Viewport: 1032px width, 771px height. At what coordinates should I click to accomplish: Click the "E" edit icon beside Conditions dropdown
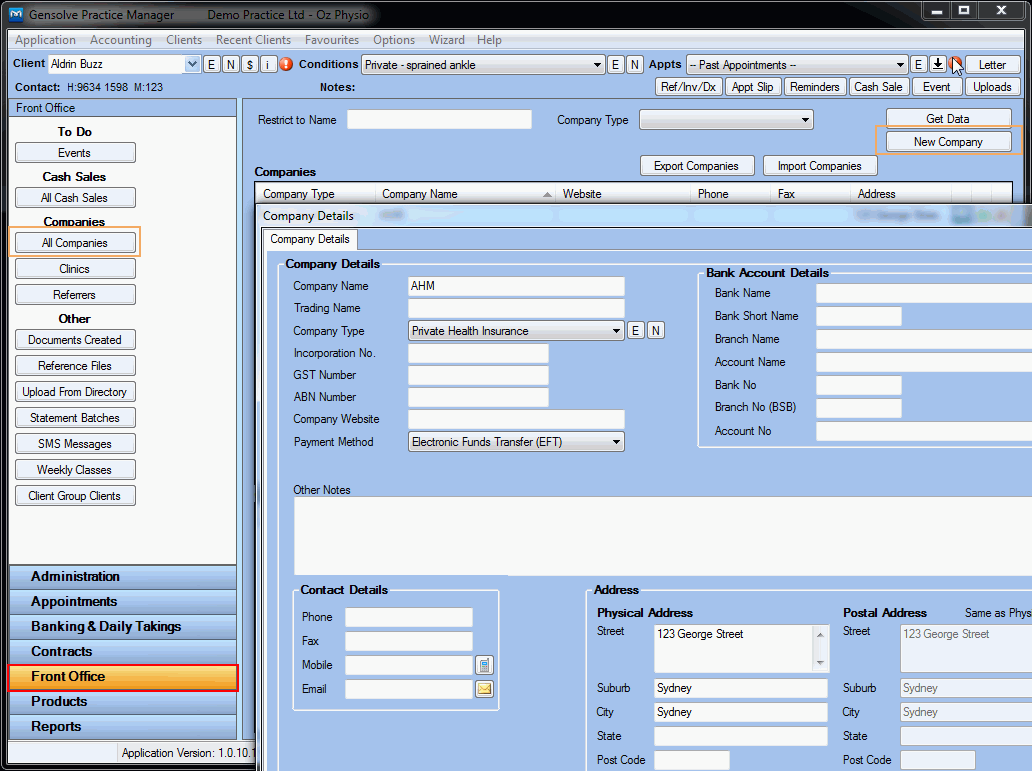pos(615,63)
